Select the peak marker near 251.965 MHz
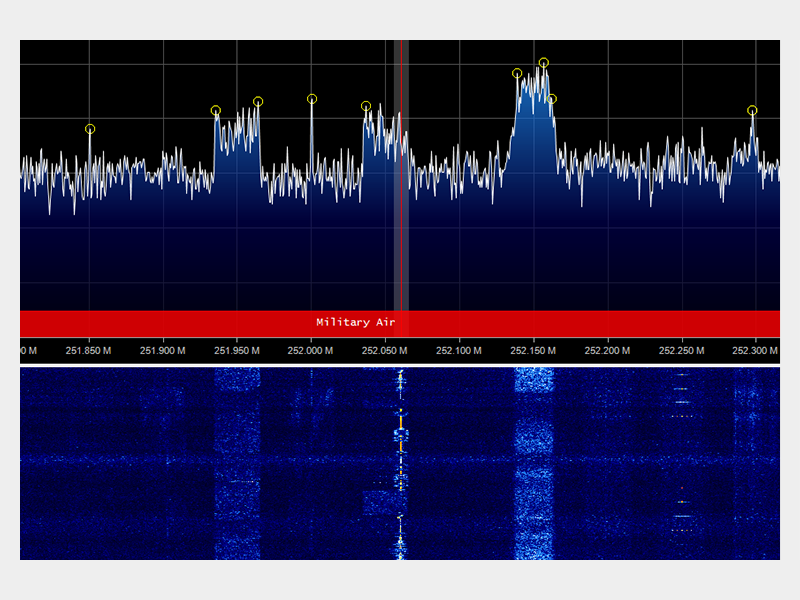800x600 pixels. [258, 101]
